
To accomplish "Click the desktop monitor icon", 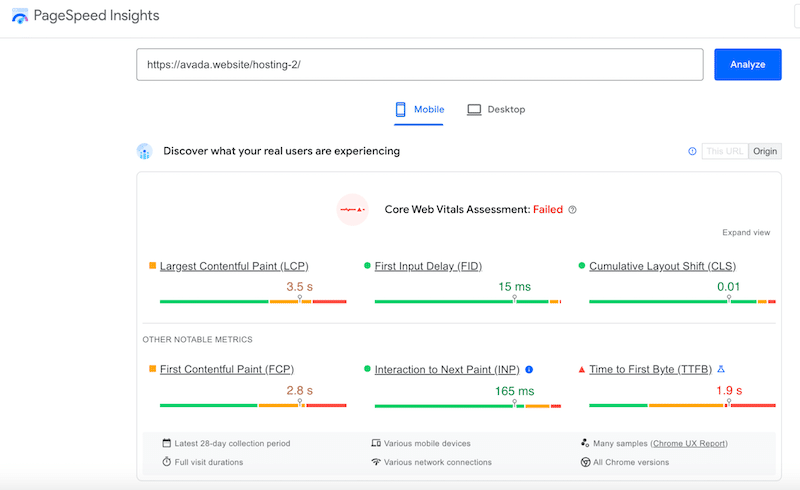I will click(x=474, y=110).
